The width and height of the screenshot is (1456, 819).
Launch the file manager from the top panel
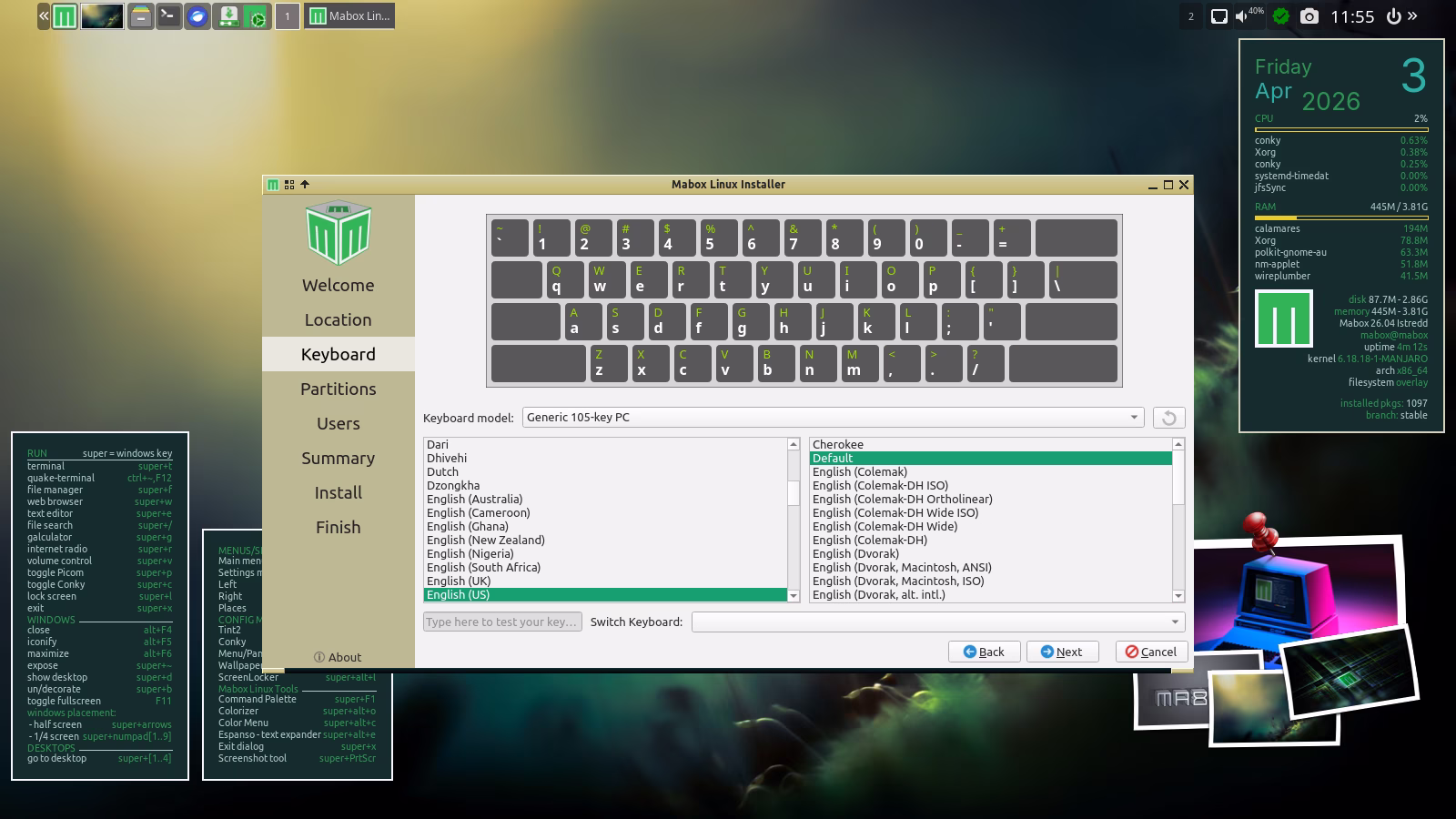(140, 15)
